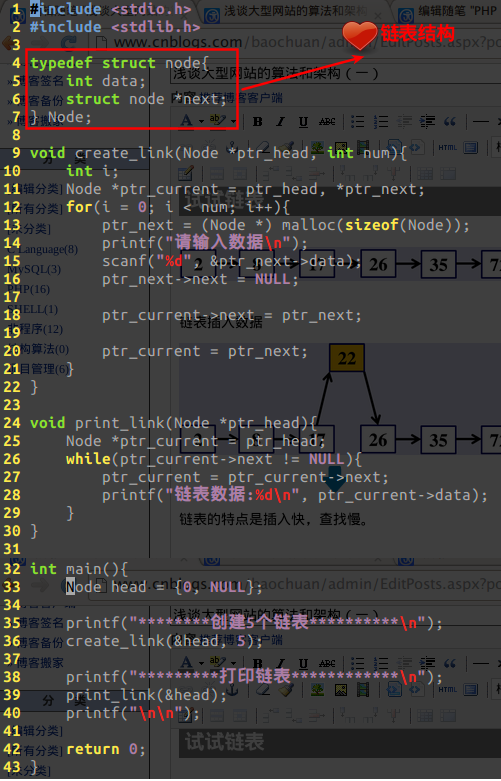This screenshot has height=781, width=501.
Task: Click blockquote icon in the lower editor toolbar
Action: coord(450,663)
